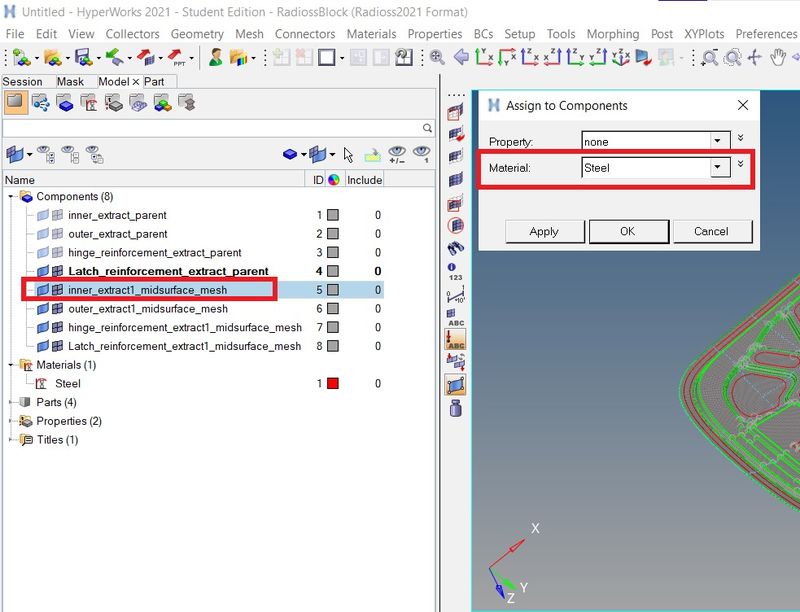Expand the Titles tree node
Image resolution: width=800 pixels, height=612 pixels.
click(11, 440)
